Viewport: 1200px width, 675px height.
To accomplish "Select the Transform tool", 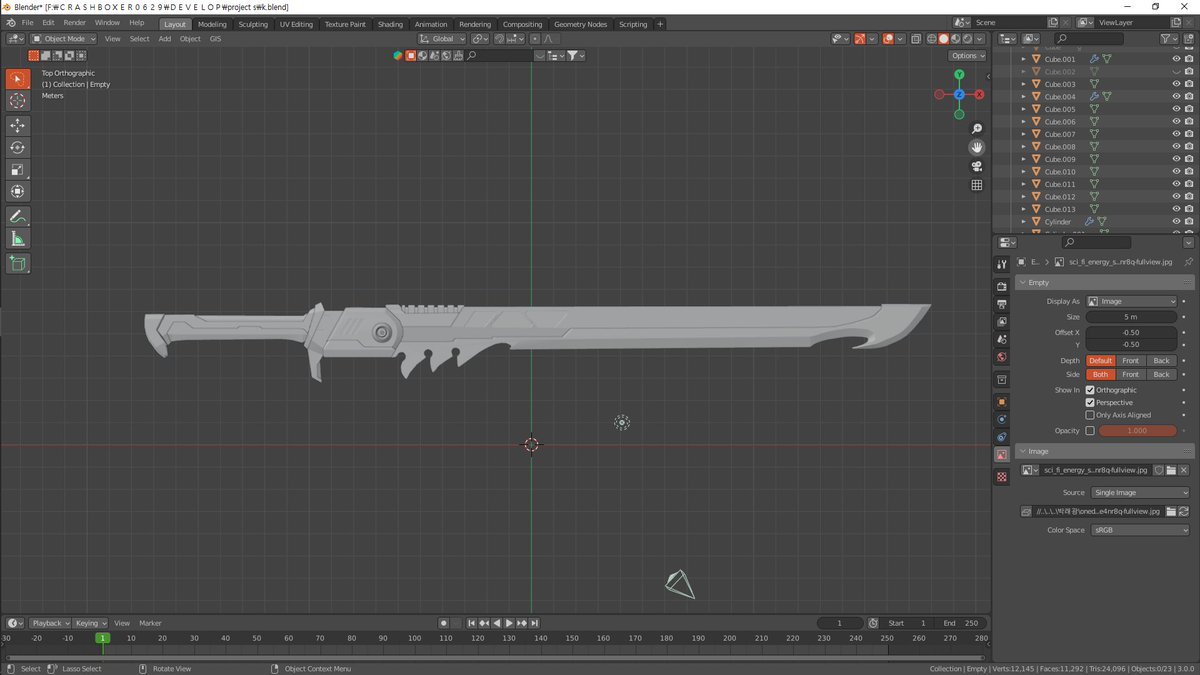I will tap(17, 191).
